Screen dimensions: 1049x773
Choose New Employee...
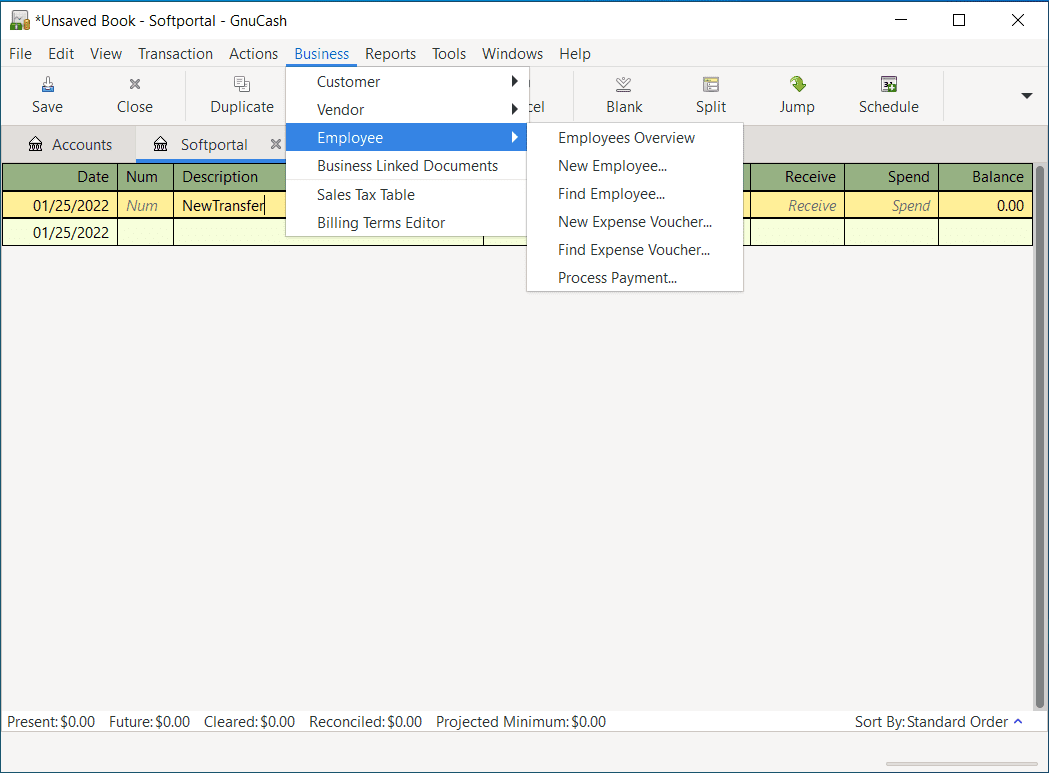(x=635, y=166)
